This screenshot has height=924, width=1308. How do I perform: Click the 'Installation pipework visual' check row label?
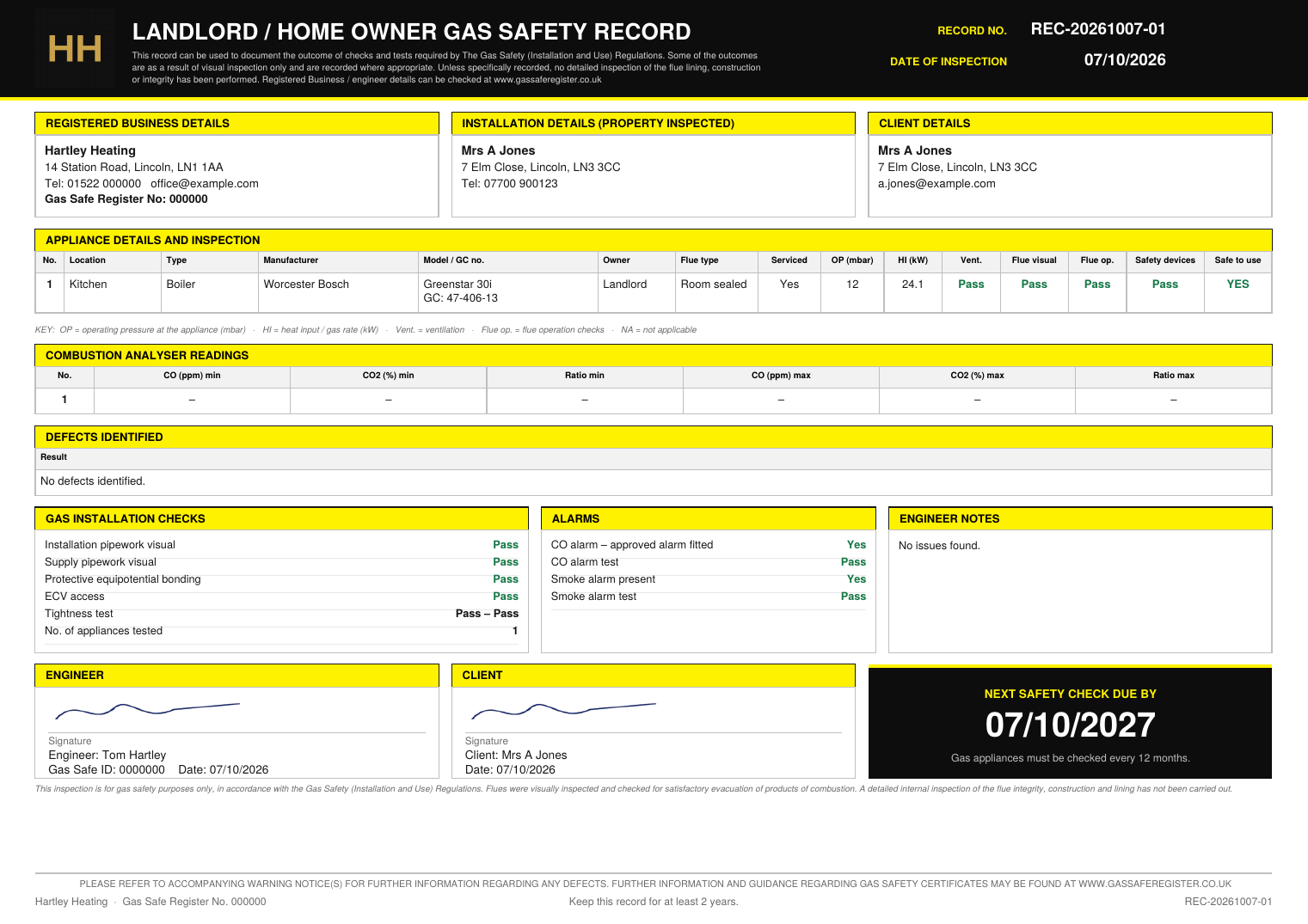110,545
